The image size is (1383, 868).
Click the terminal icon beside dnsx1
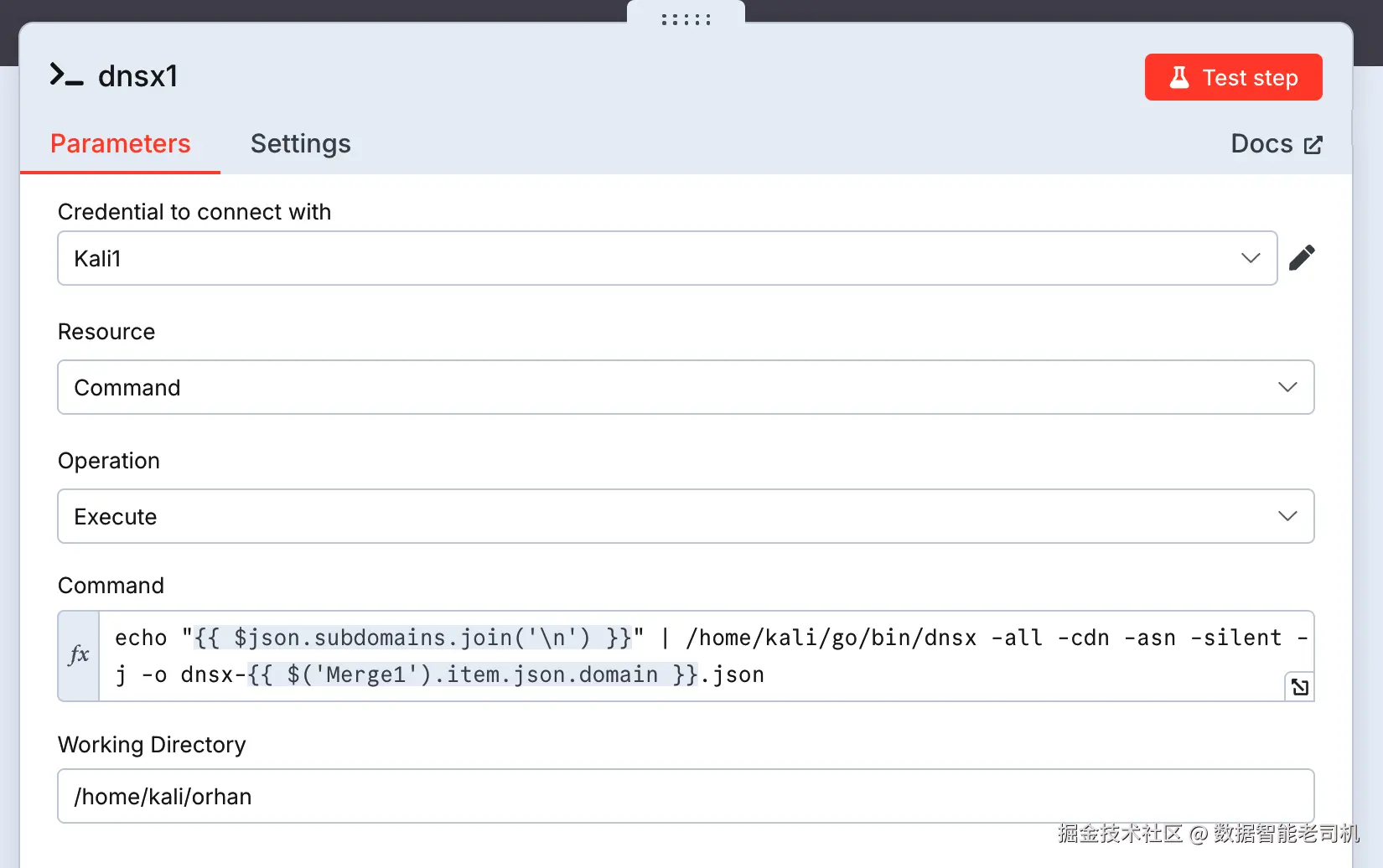[66, 75]
